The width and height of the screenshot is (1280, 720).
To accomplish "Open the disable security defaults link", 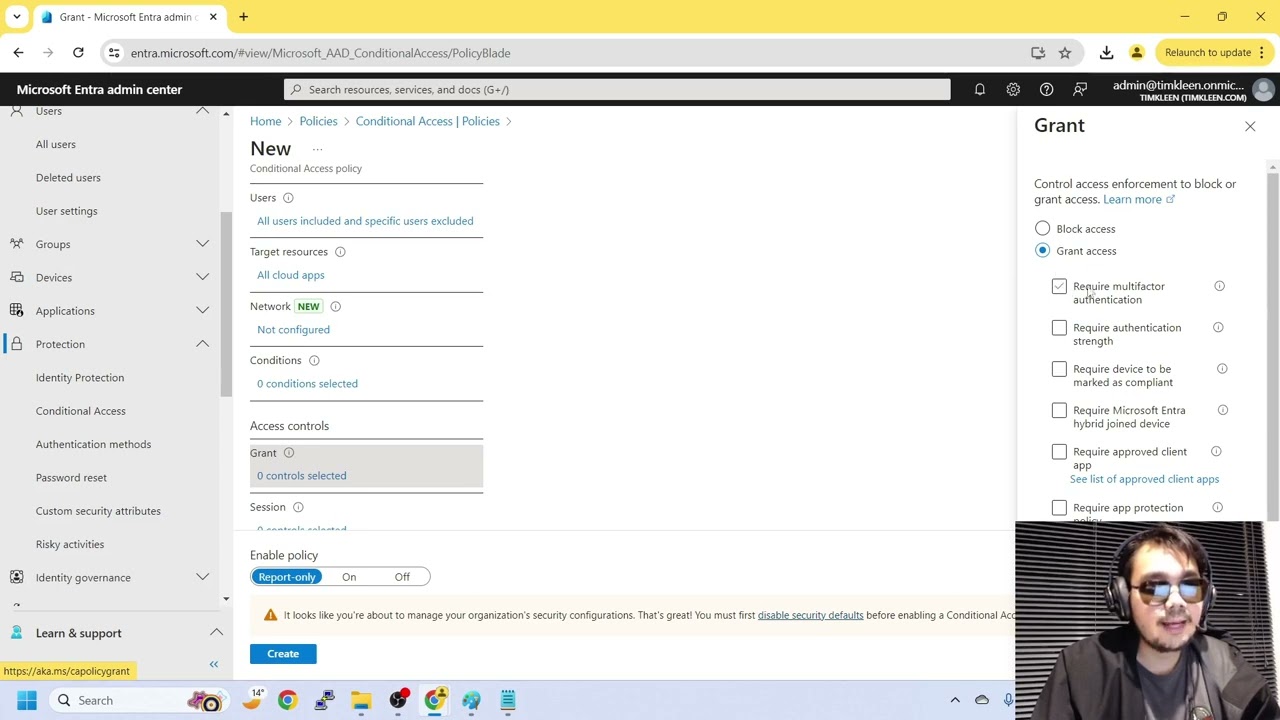I will (x=810, y=615).
